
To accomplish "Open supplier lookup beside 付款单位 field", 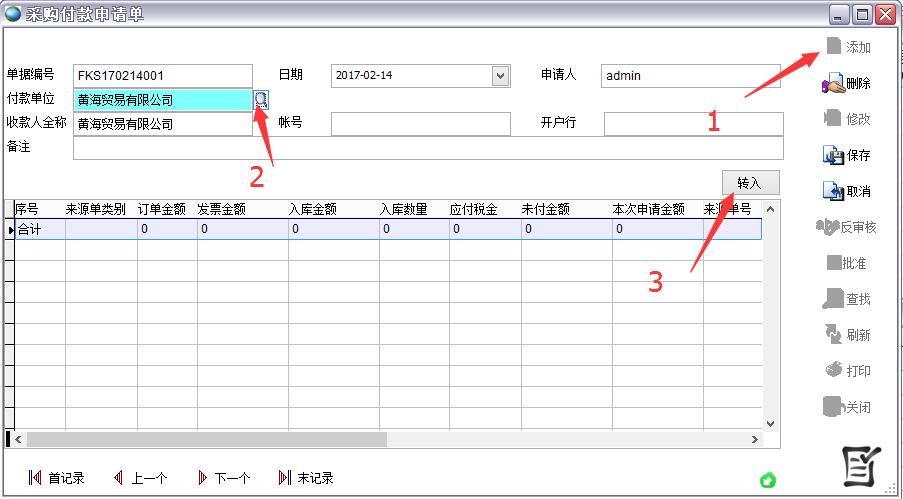I will (261, 99).
